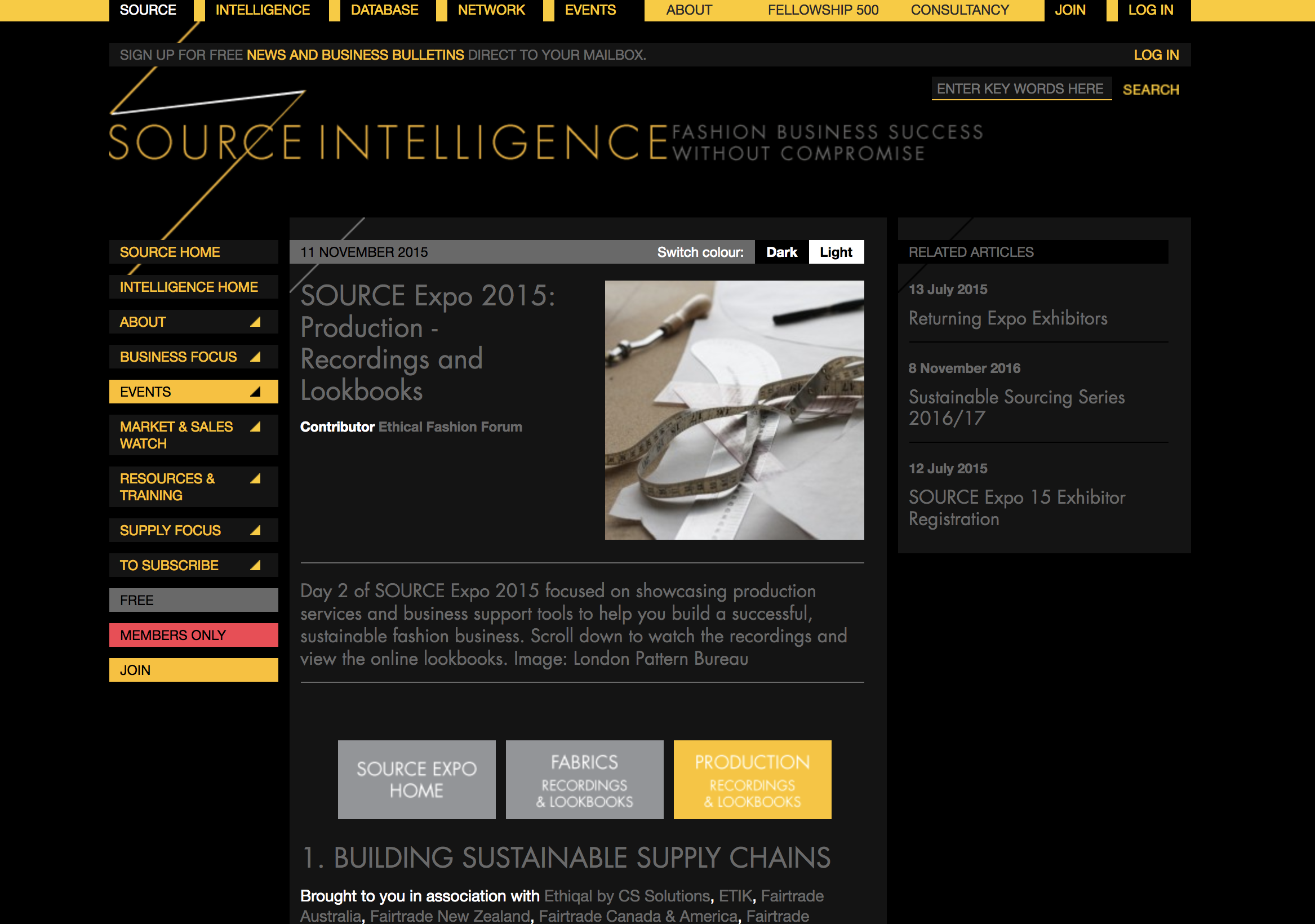The height and width of the screenshot is (924, 1315).
Task: Click the Fabrics Recordings & Lookbooks tile
Action: pos(584,780)
